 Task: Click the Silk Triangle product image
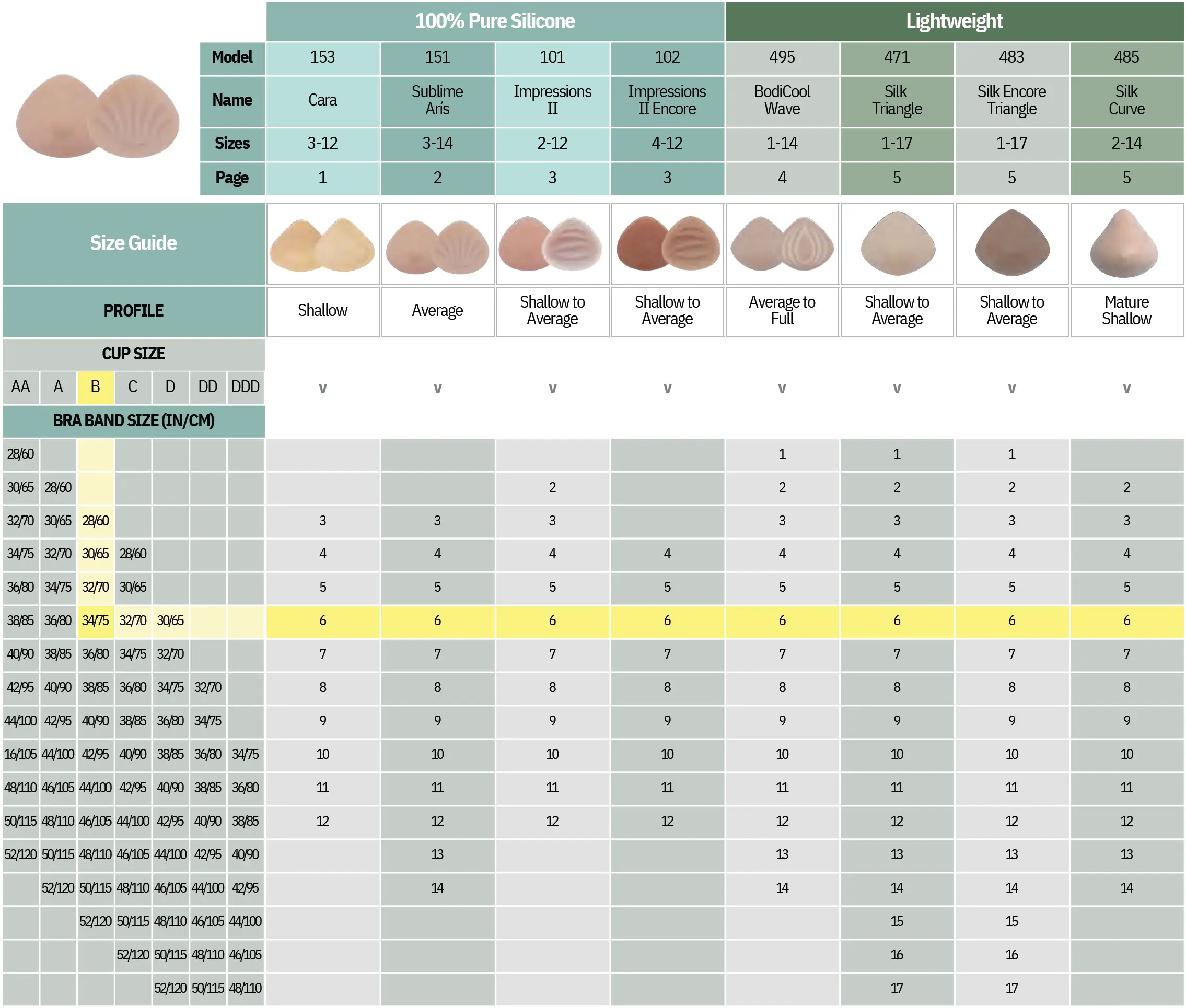pos(898,244)
